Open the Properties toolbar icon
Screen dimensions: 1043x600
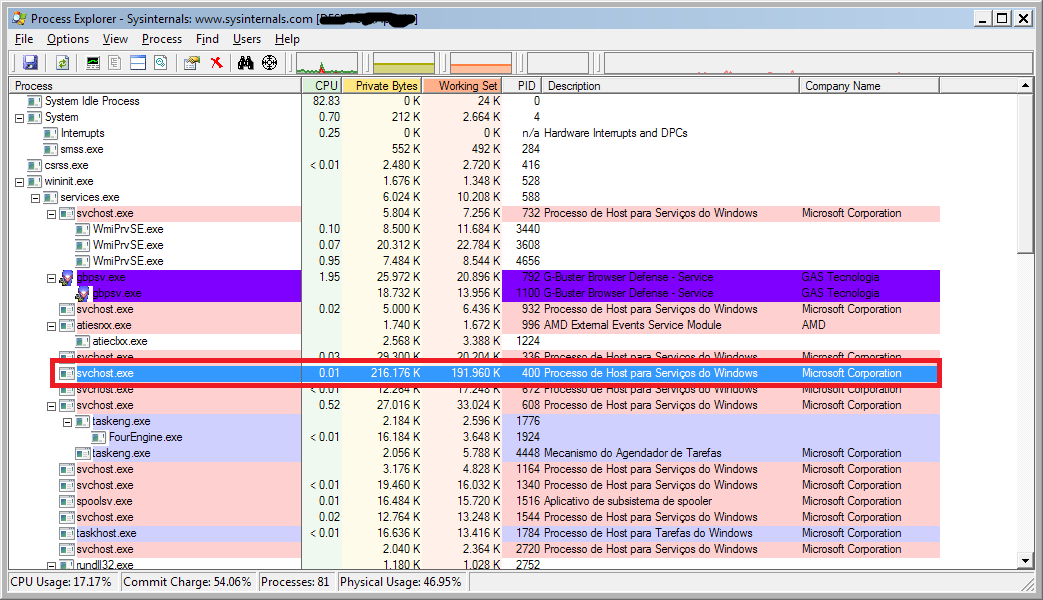click(x=192, y=63)
